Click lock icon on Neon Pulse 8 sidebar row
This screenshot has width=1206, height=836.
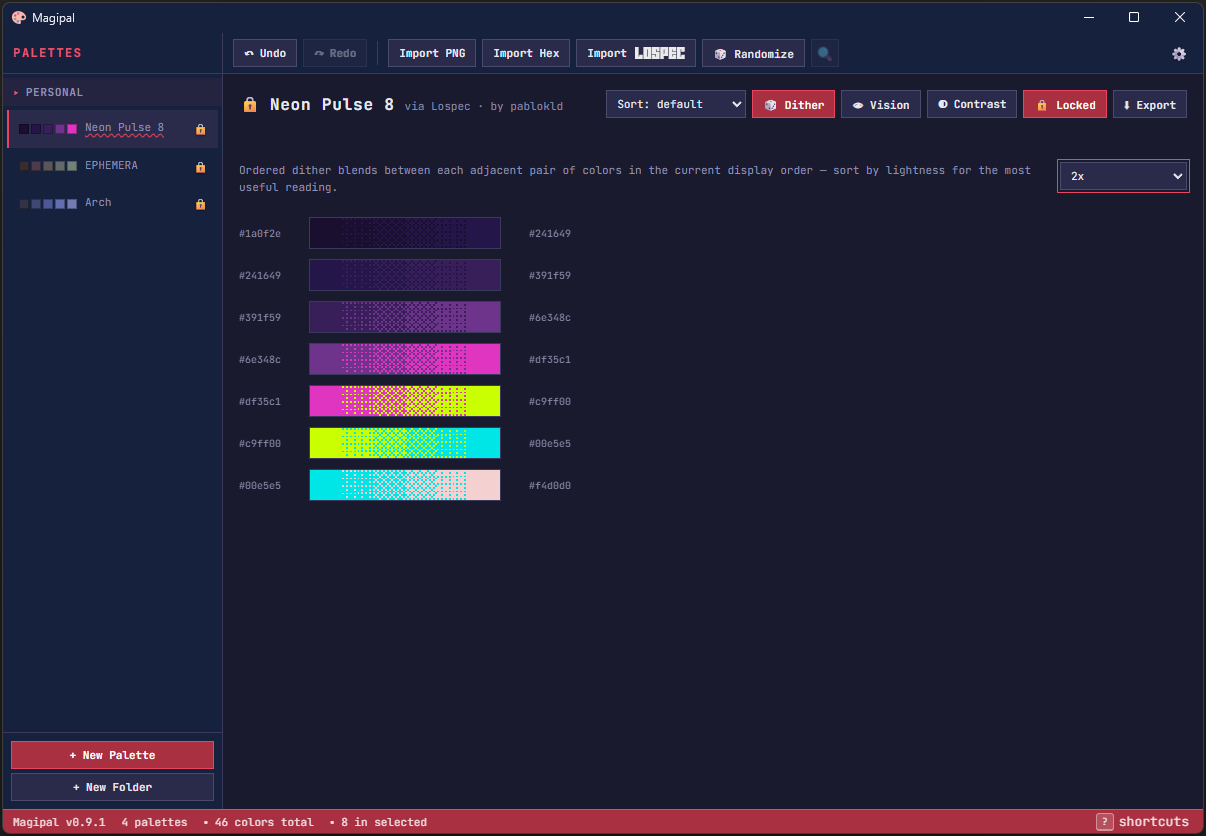coord(200,129)
